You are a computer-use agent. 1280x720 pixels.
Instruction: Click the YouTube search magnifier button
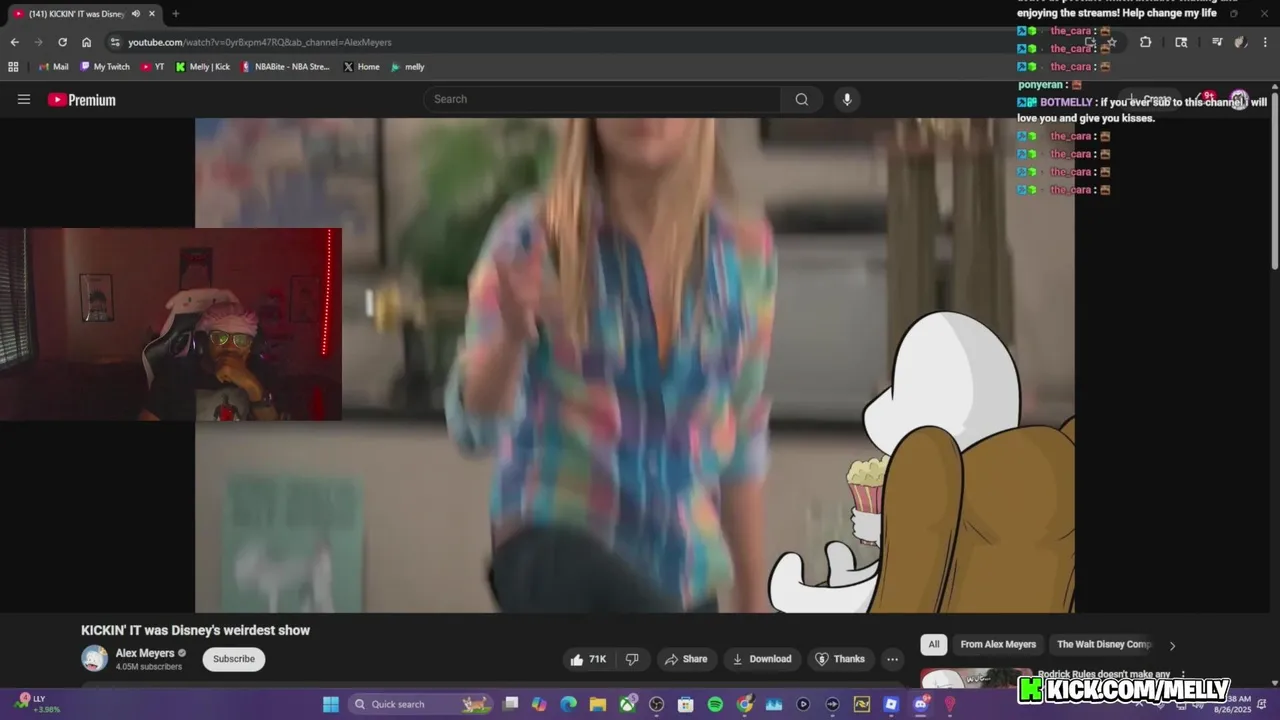[802, 99]
